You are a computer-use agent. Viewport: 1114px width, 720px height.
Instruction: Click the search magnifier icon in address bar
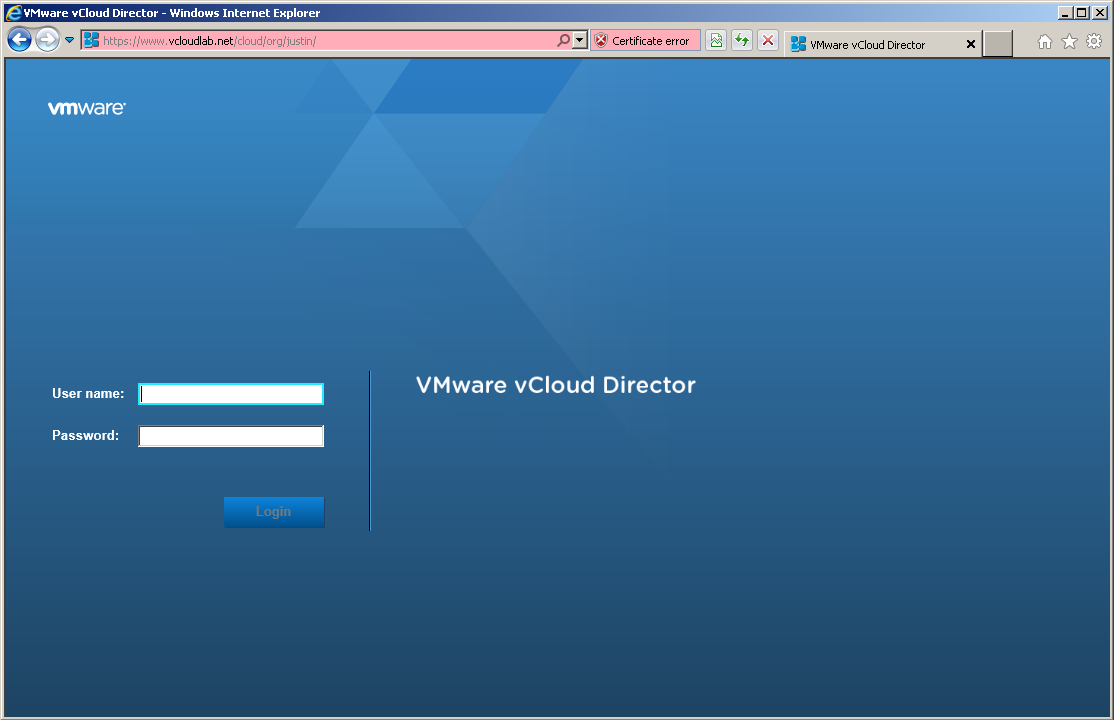[563, 41]
